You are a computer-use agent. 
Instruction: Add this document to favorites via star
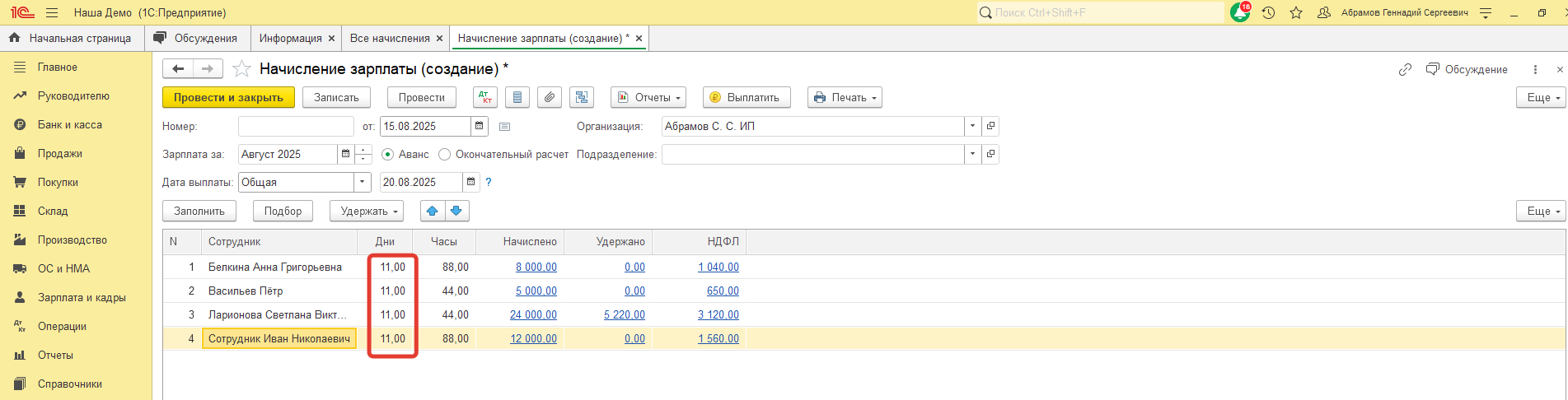tap(241, 69)
